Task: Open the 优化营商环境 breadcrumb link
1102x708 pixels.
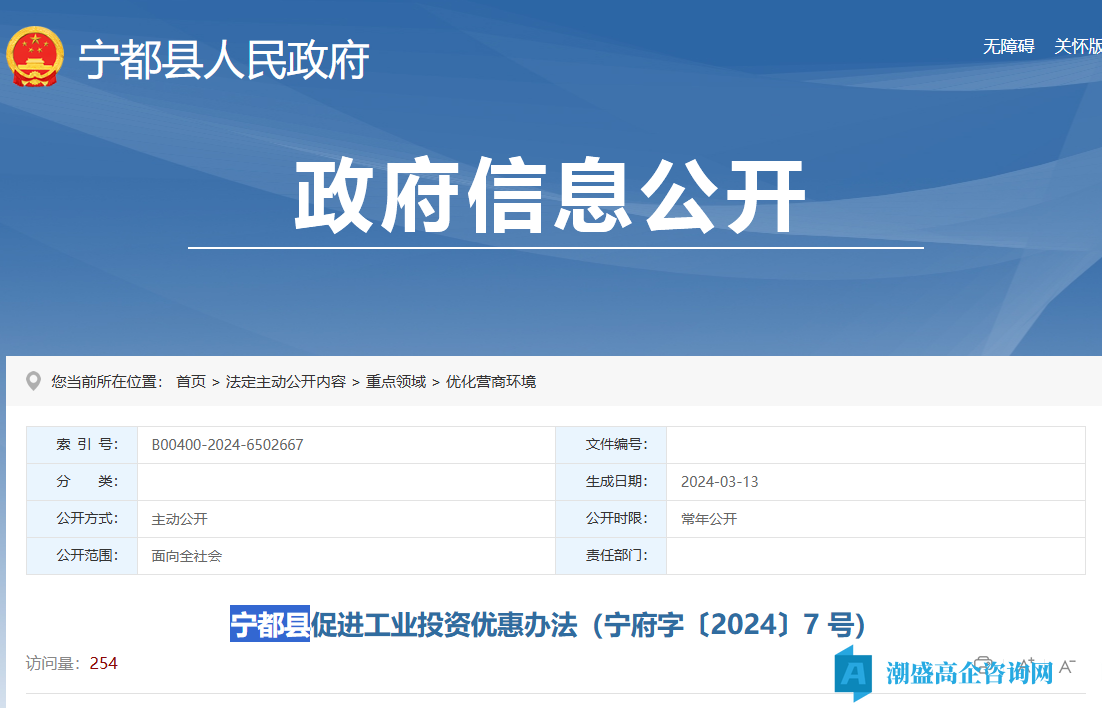Action: pyautogui.click(x=491, y=381)
